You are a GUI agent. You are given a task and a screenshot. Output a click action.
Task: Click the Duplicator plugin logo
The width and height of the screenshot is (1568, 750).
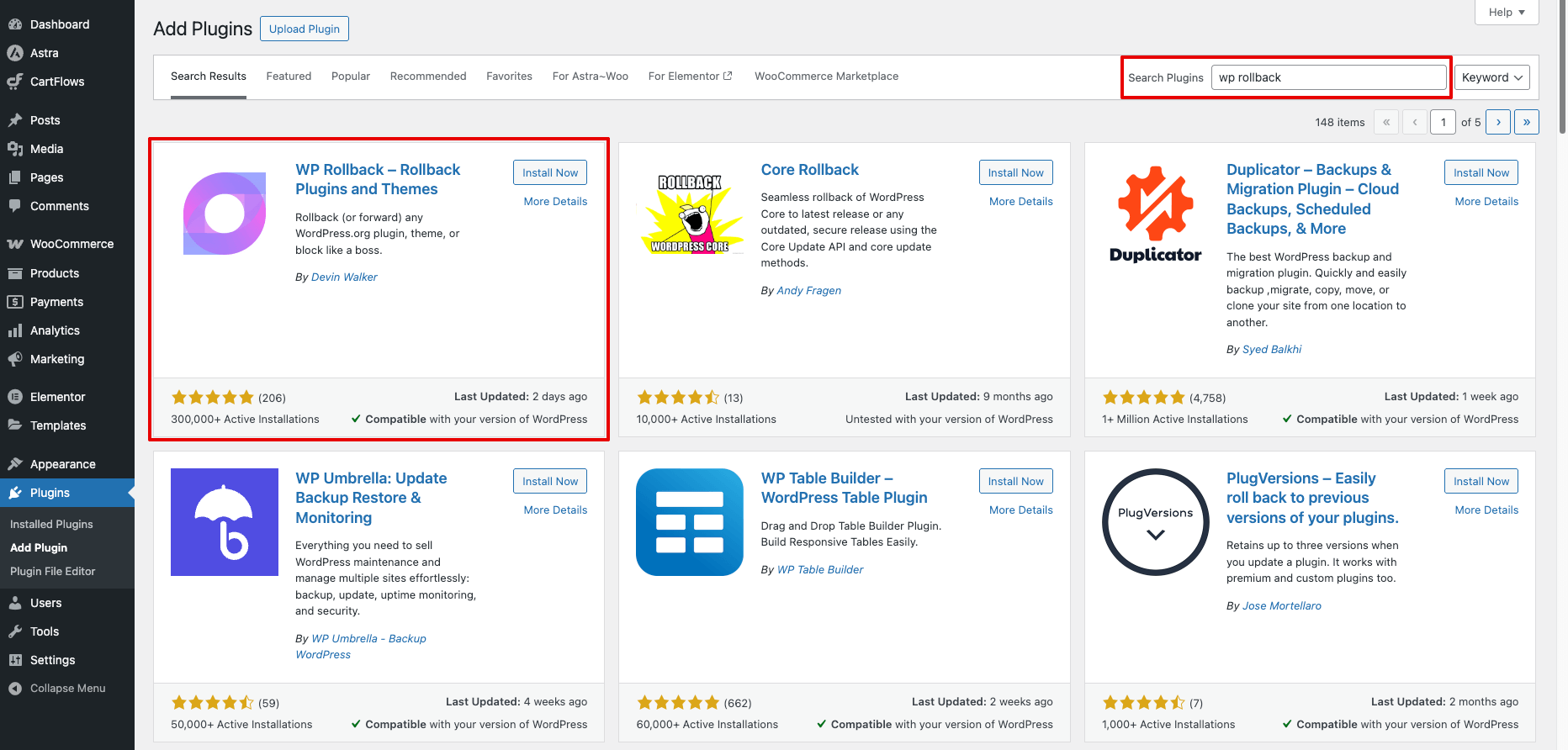[1156, 214]
